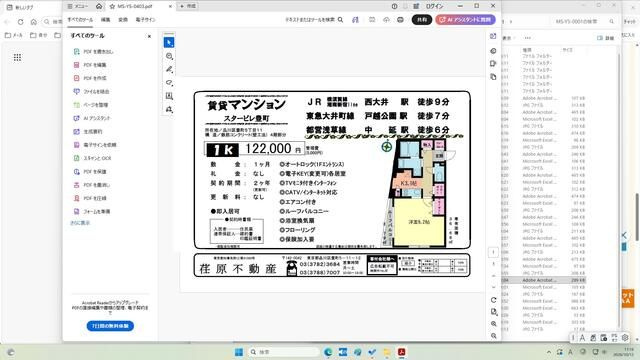Screen dimensions: 640x360
Task: Switch to '編集' tab
Action: click(105, 20)
